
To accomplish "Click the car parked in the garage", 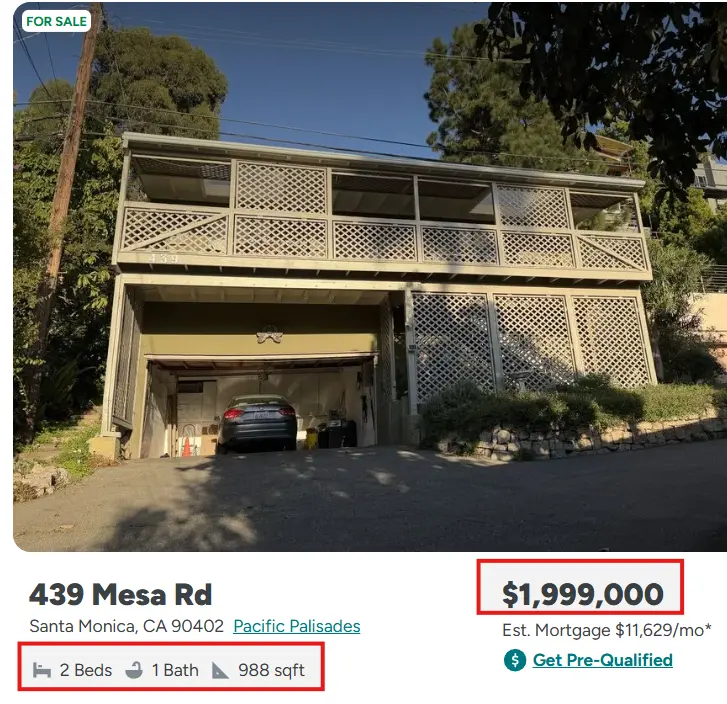I will pos(257,422).
